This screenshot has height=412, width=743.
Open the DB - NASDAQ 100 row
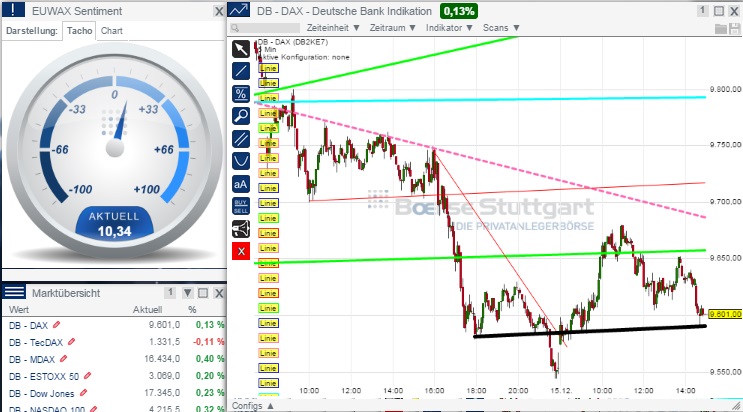tap(114, 408)
